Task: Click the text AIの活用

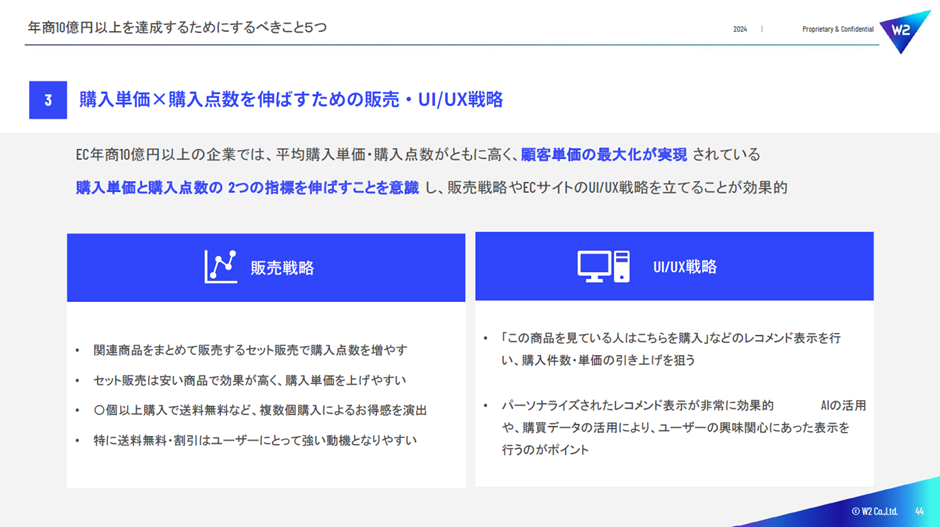Action: pos(843,406)
